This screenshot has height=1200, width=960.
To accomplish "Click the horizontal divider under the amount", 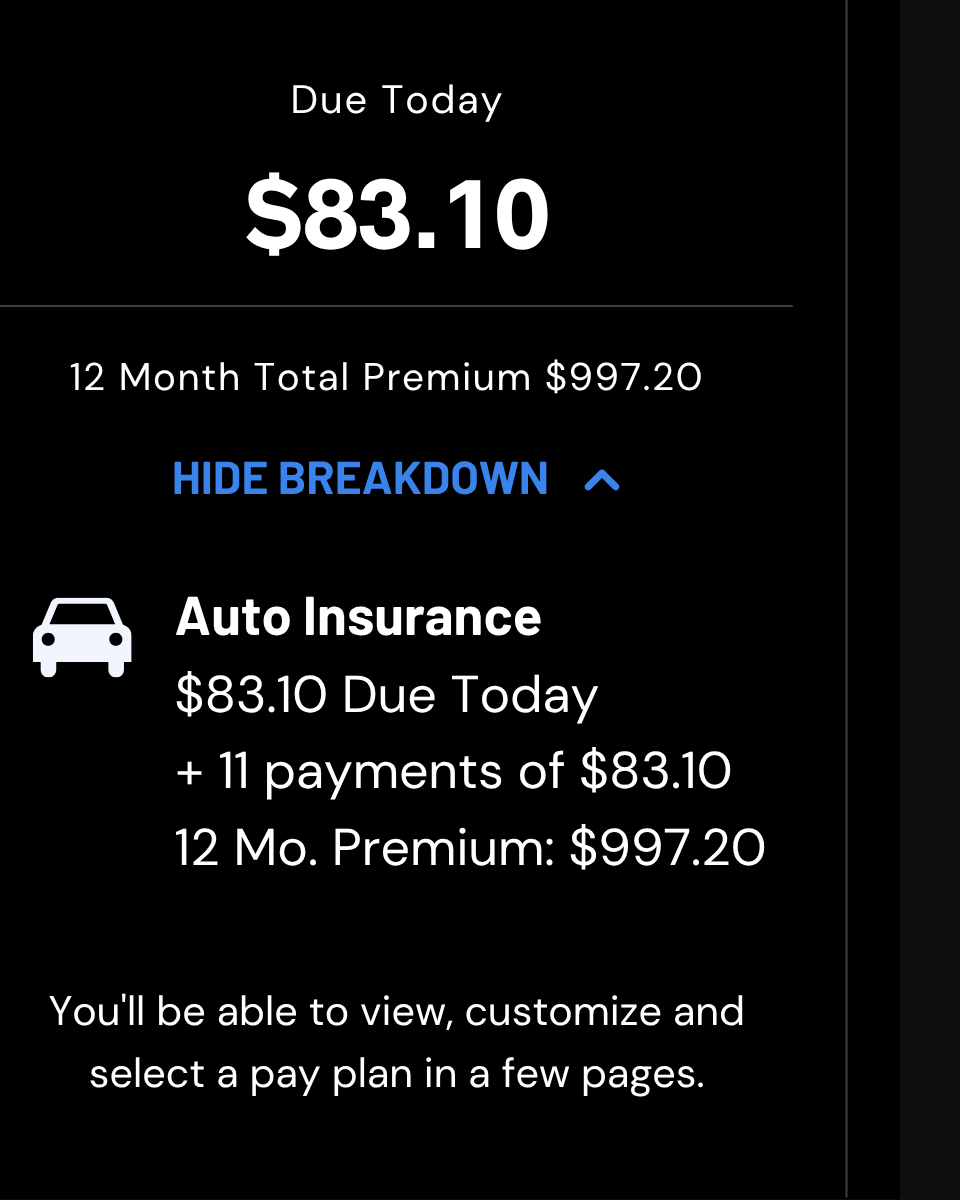I will [x=396, y=306].
